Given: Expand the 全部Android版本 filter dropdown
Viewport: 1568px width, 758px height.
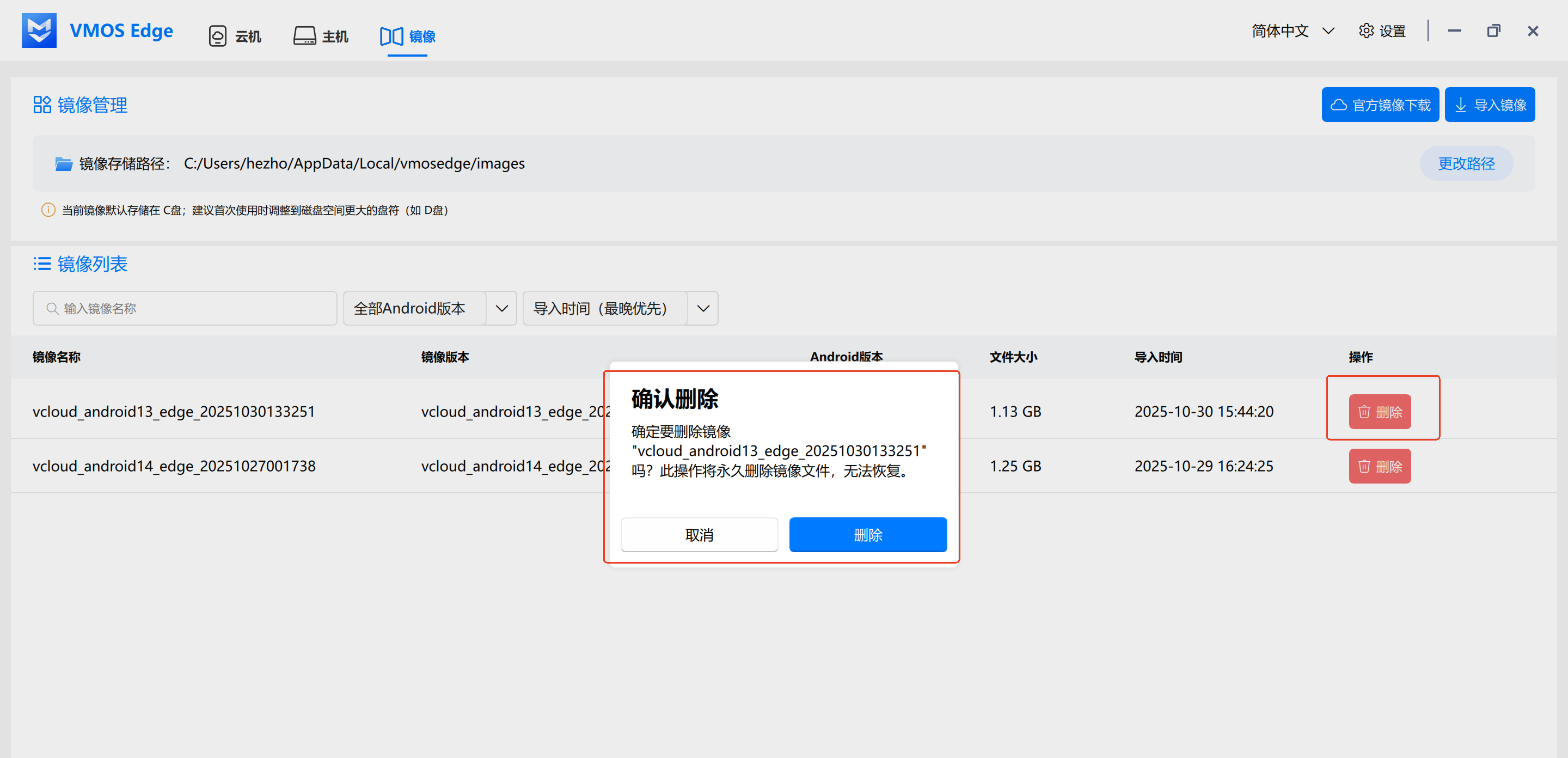Looking at the screenshot, I should pyautogui.click(x=429, y=308).
